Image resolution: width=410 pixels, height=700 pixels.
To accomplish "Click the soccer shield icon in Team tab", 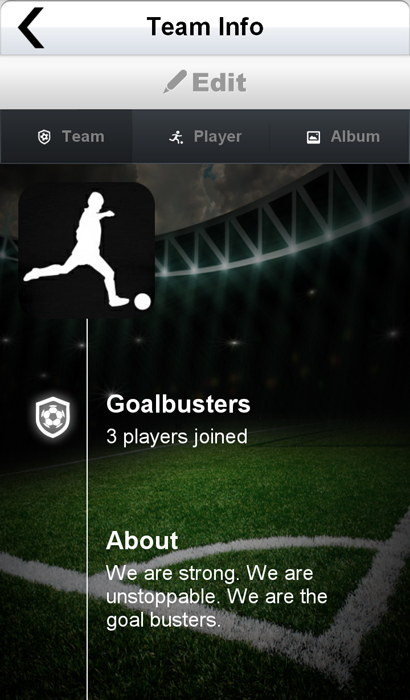I will coord(44,137).
